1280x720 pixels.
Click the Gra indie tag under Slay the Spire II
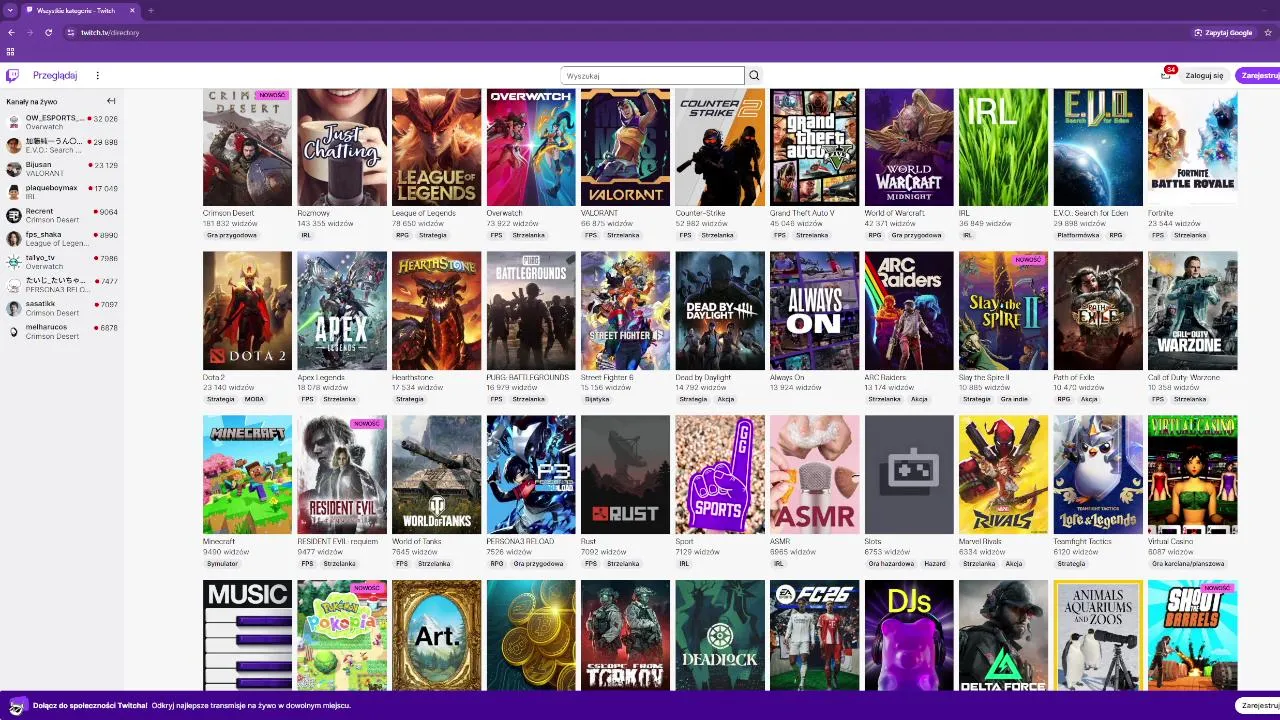(1014, 399)
